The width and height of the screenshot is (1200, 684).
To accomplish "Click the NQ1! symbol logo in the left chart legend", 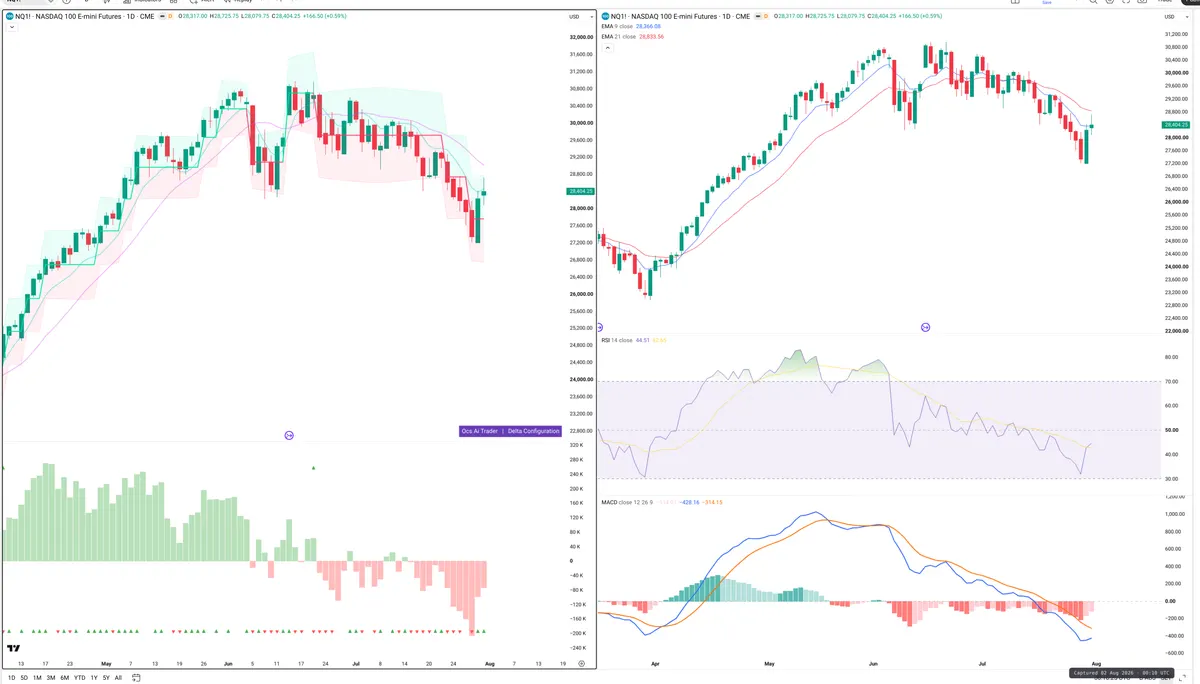I will tap(9, 17).
